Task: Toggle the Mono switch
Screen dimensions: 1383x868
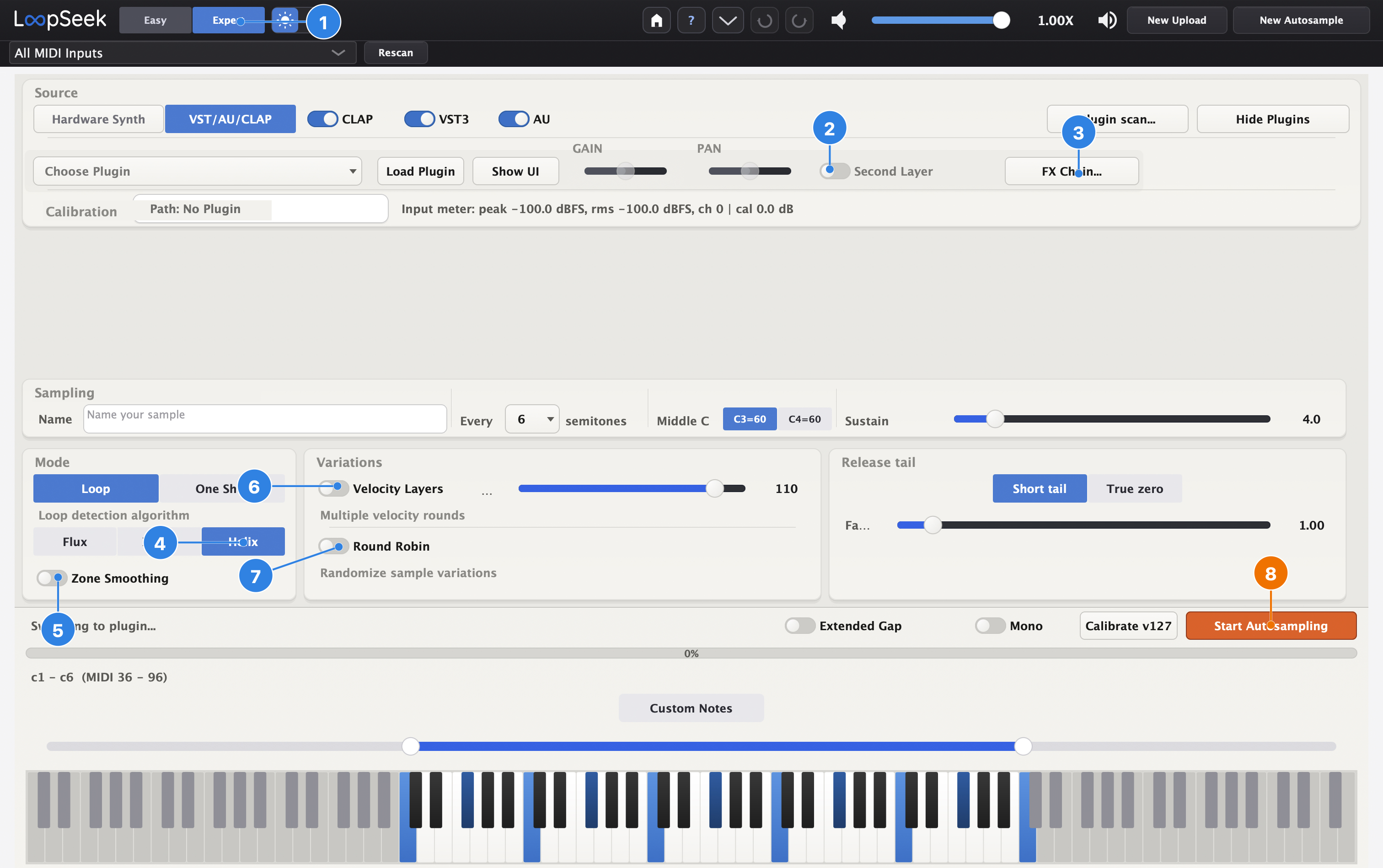Action: tap(990, 625)
